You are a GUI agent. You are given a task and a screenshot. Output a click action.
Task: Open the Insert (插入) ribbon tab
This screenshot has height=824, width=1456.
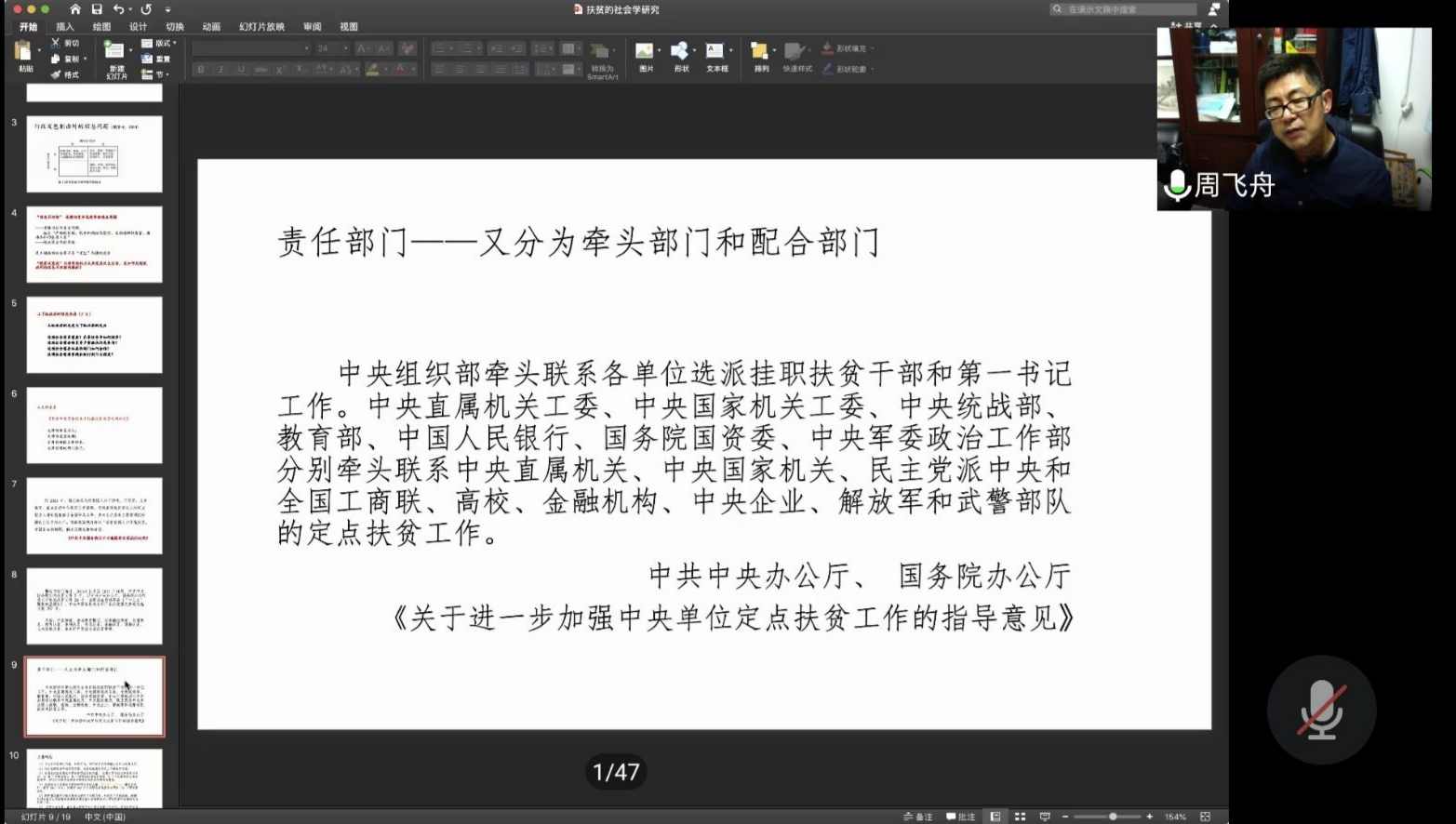pos(65,27)
